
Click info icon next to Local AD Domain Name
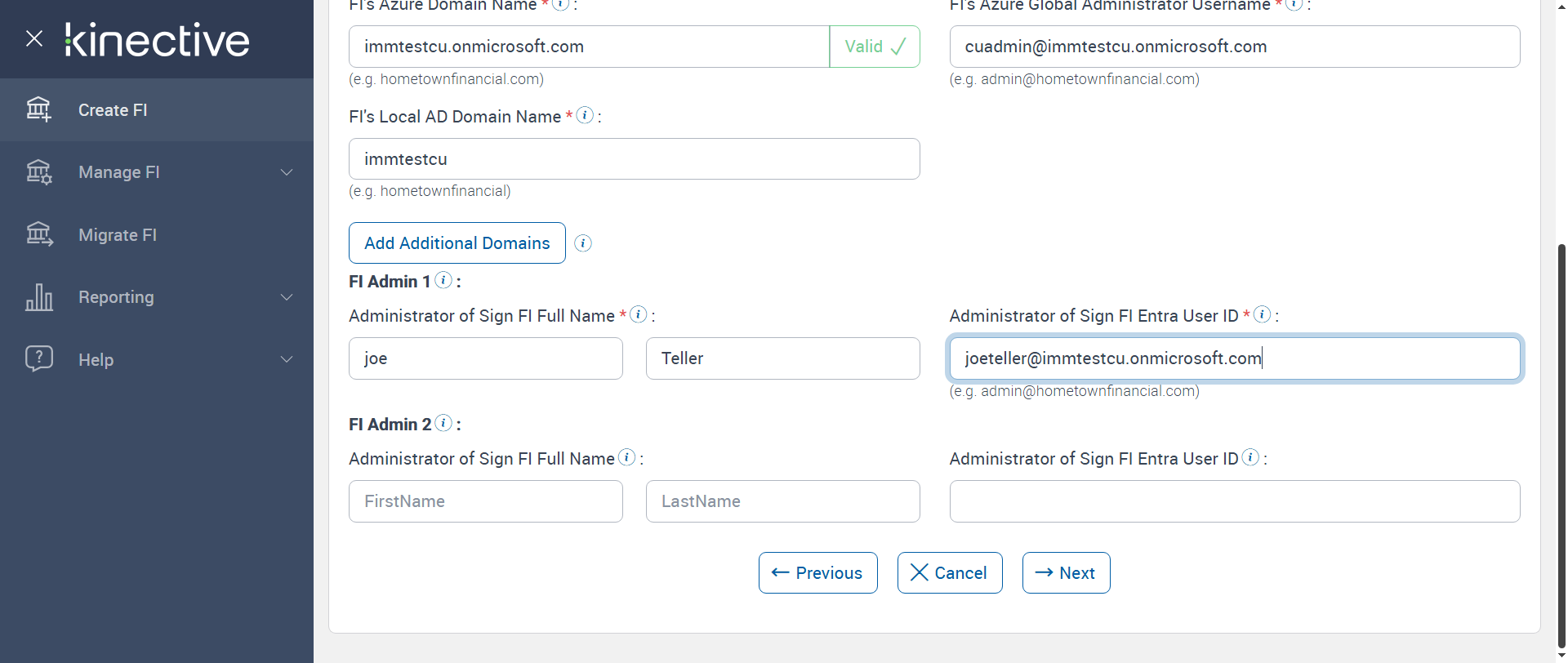tap(585, 115)
